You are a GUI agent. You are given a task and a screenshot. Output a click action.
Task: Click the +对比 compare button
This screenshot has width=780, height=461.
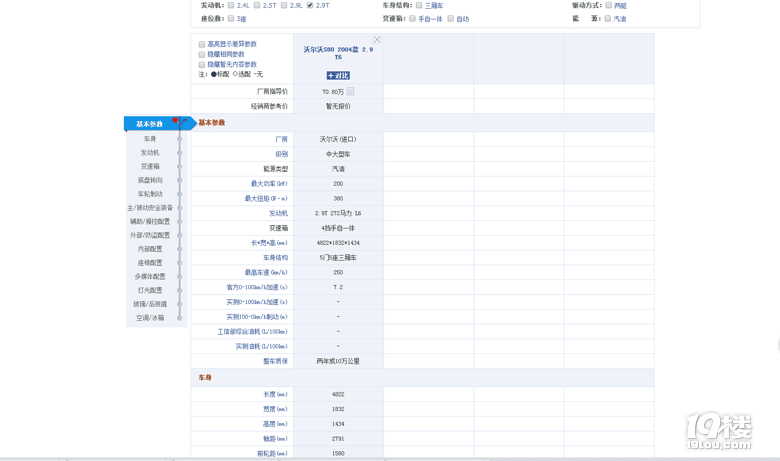[338, 76]
